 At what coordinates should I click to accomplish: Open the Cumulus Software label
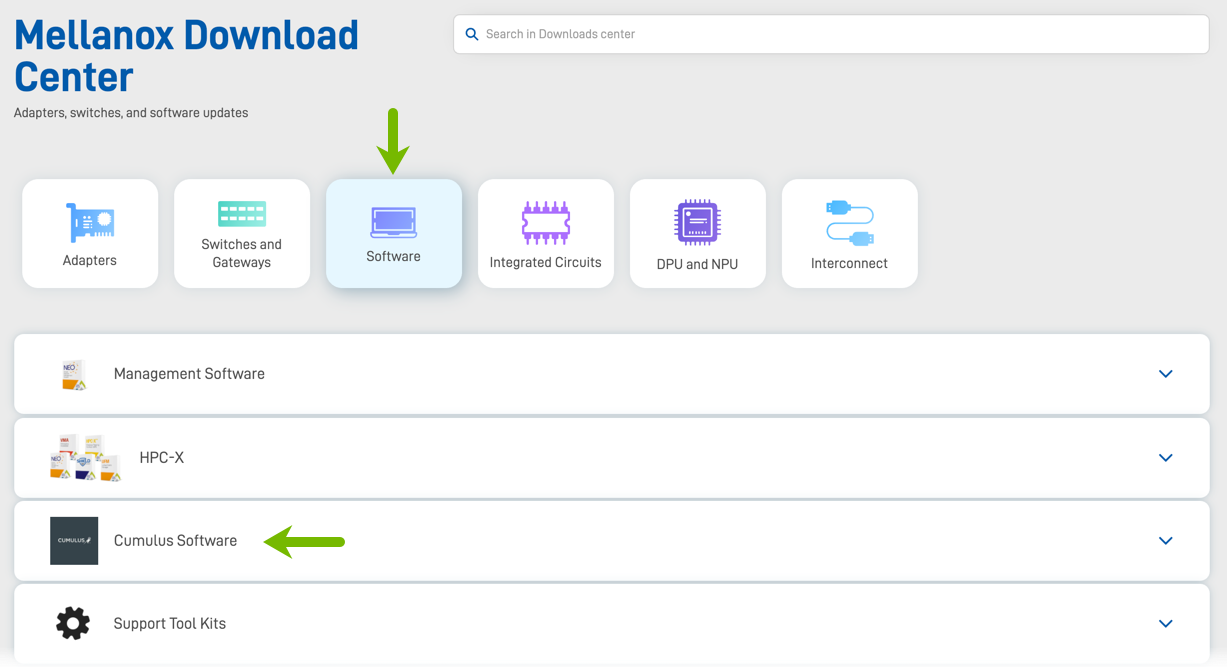[175, 541]
